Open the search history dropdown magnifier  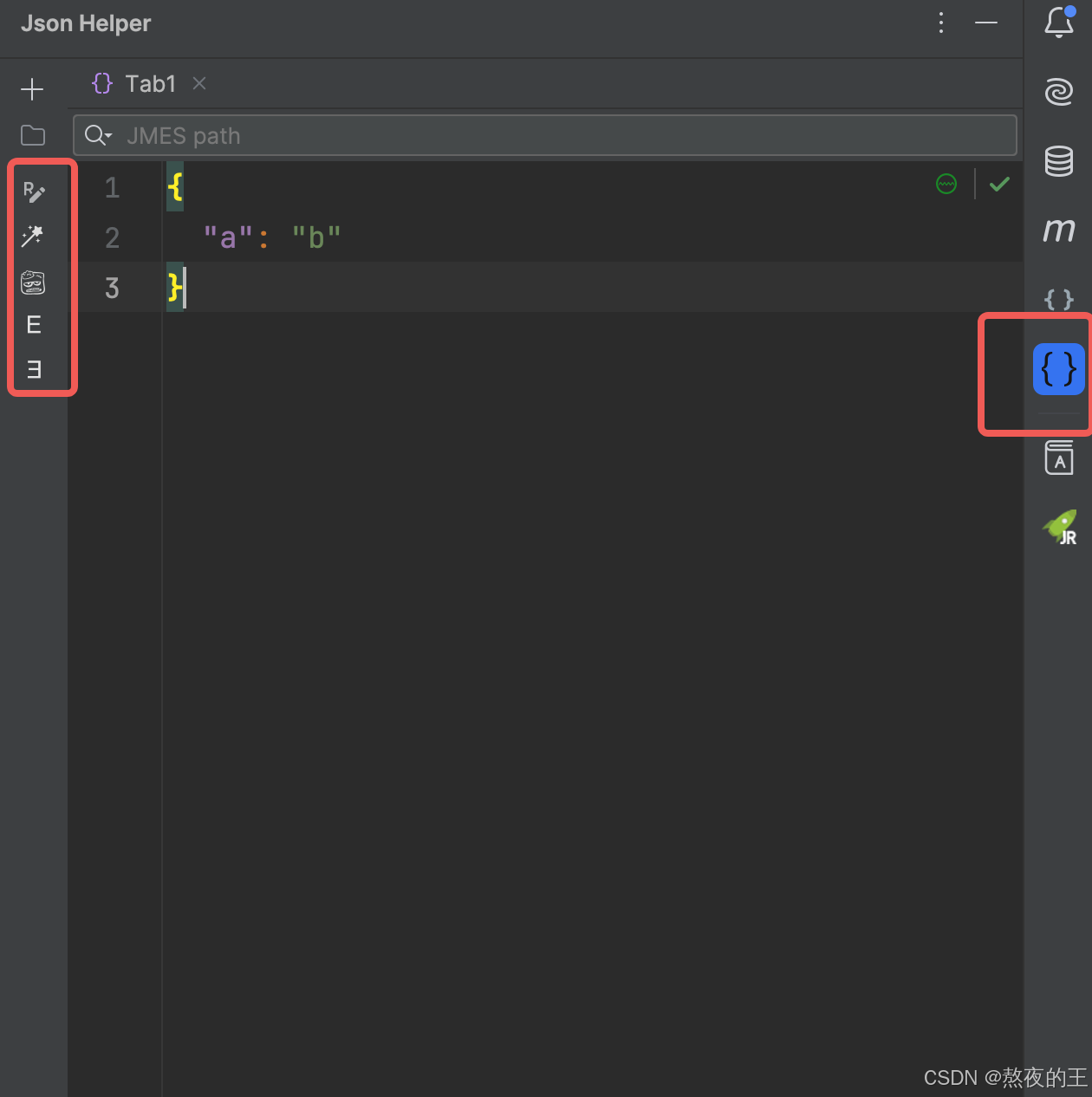tap(98, 136)
